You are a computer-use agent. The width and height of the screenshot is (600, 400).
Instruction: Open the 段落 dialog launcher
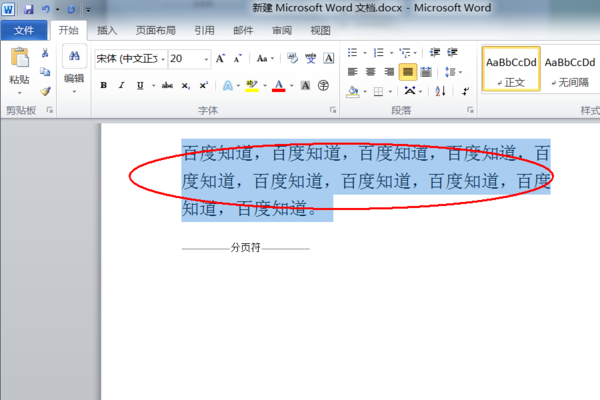click(x=470, y=110)
